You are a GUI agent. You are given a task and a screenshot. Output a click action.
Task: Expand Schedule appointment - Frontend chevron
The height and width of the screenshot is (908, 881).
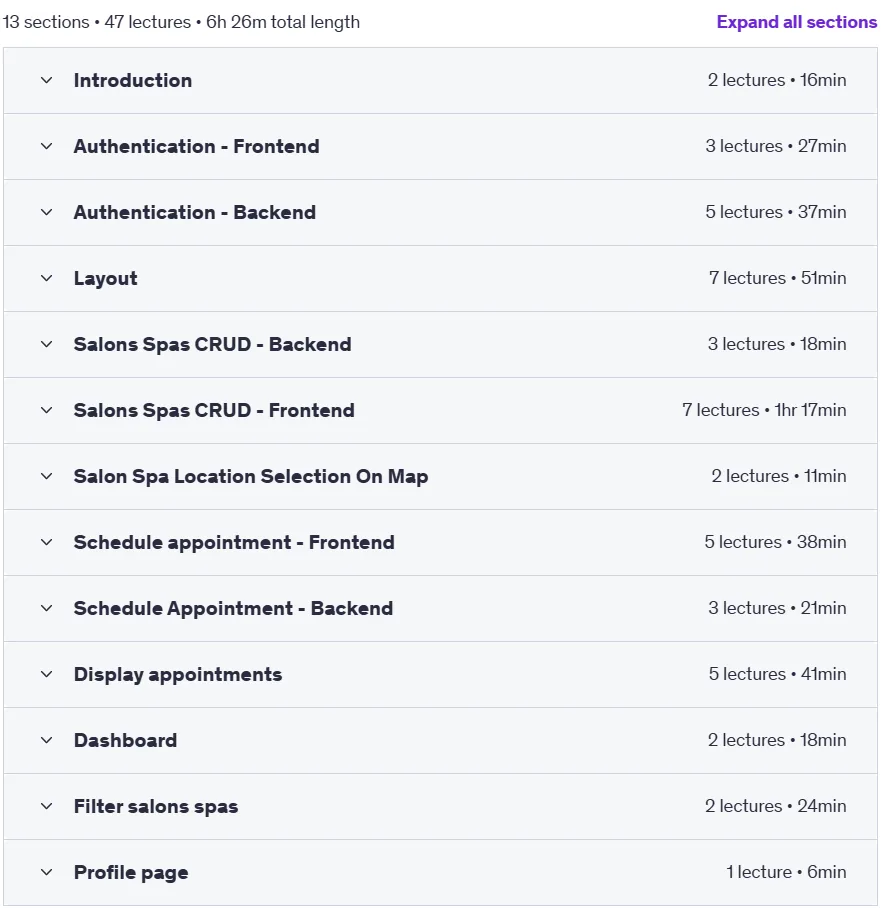pos(46,543)
